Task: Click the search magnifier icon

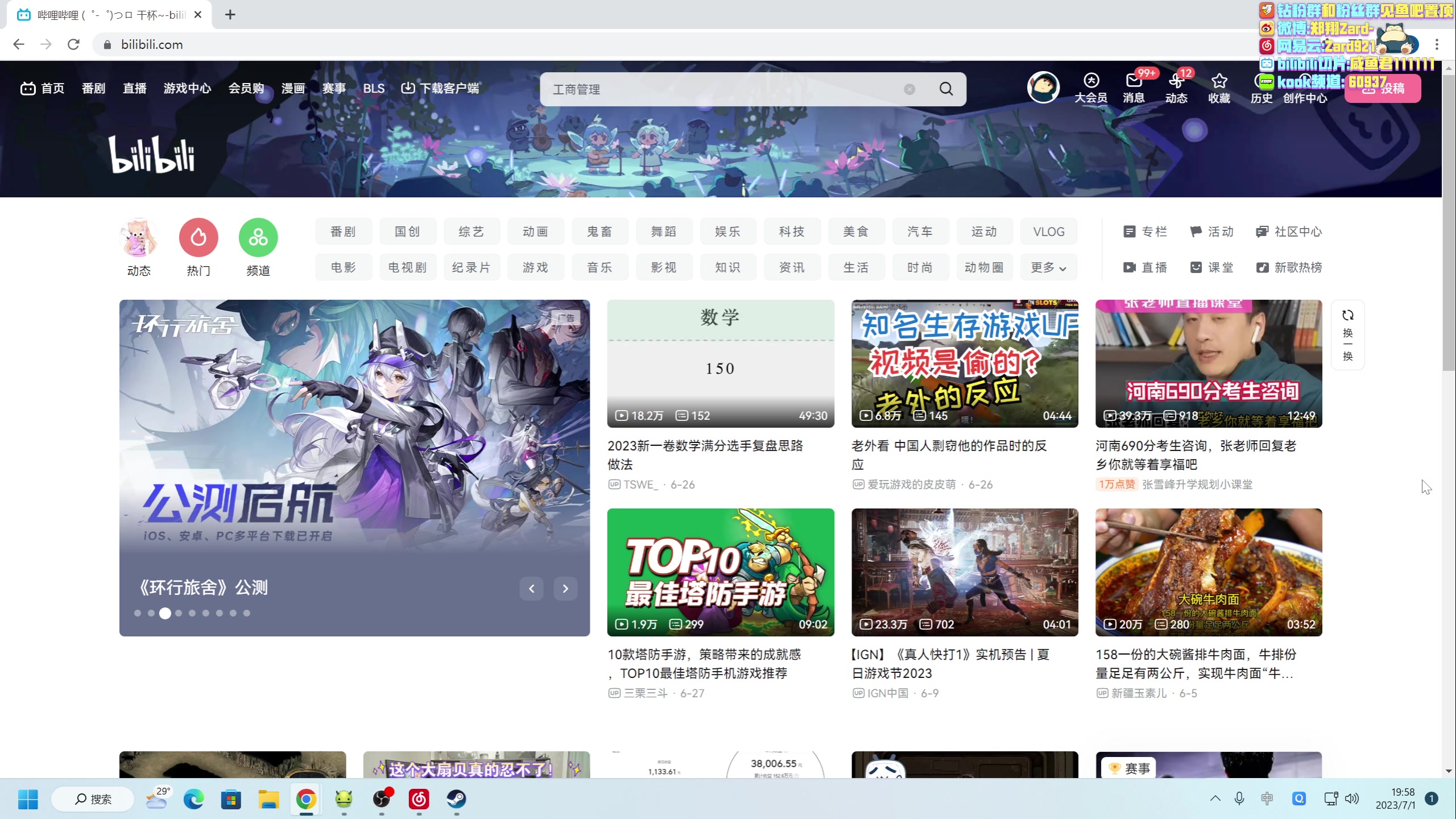Action: [x=946, y=89]
